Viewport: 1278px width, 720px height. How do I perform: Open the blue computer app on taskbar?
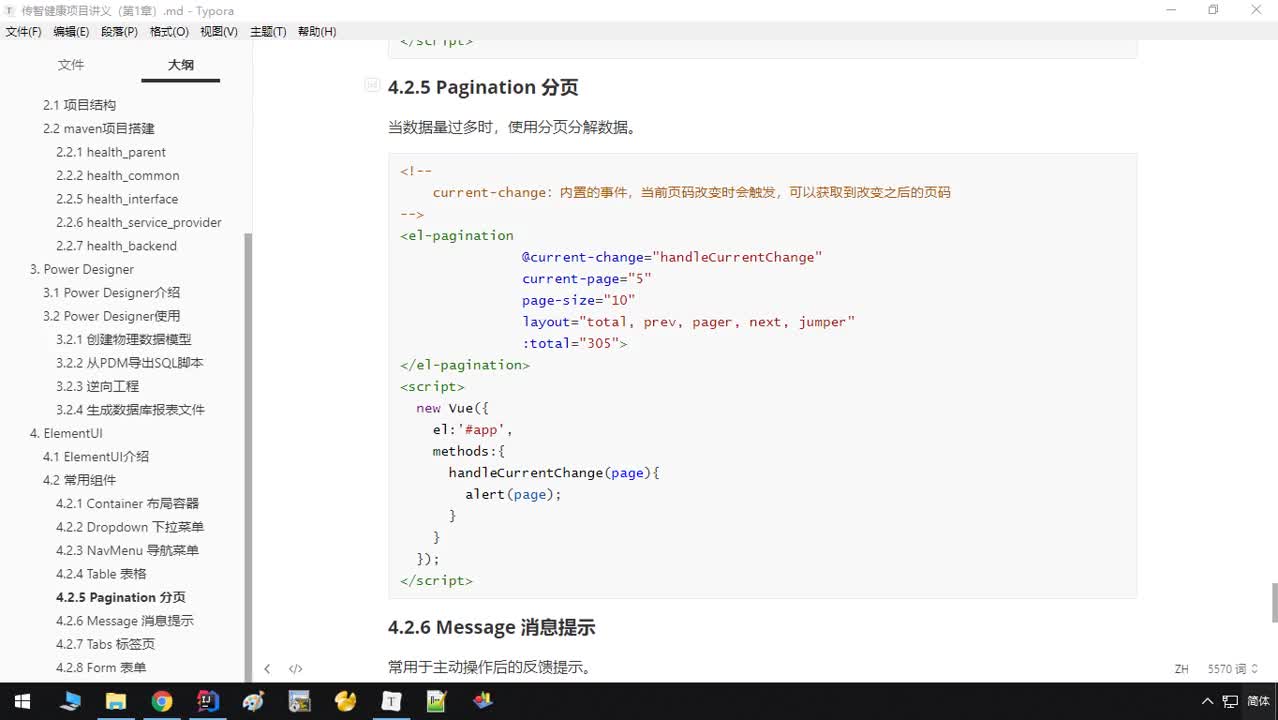tap(70, 701)
